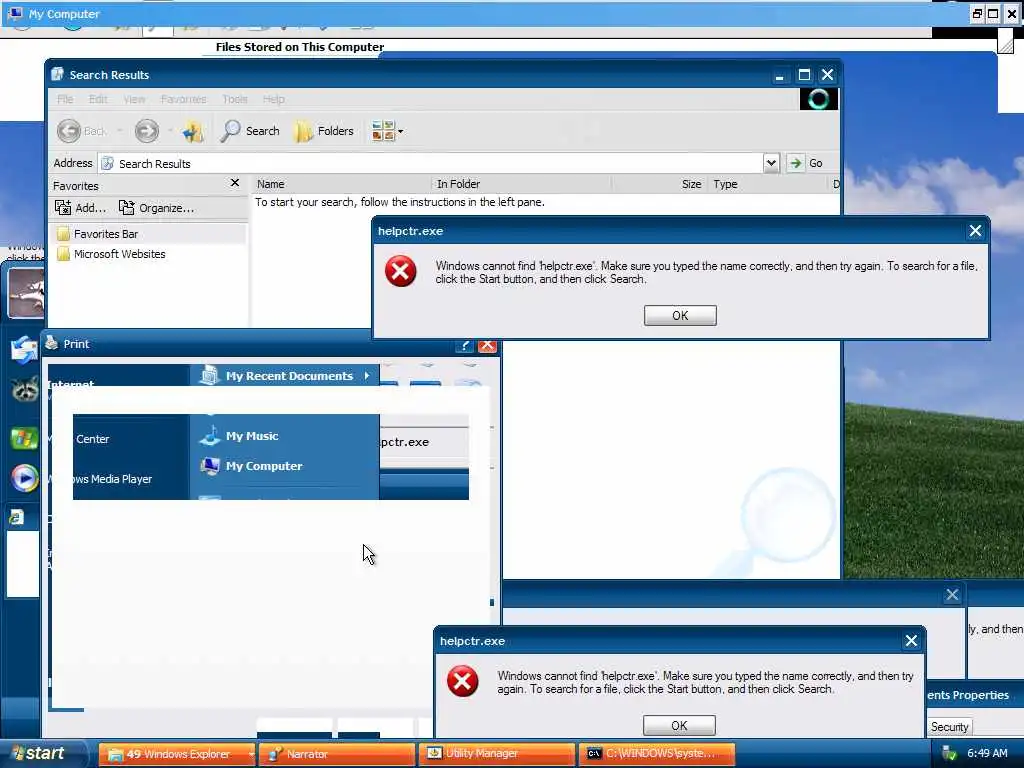1024x768 pixels.
Task: Sort by the Name column header
Action: click(x=342, y=184)
